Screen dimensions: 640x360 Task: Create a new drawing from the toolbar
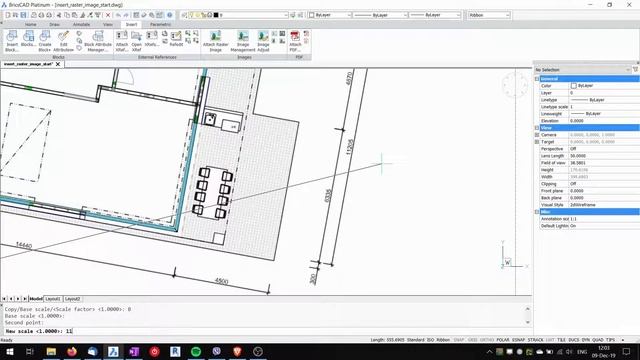8,15
